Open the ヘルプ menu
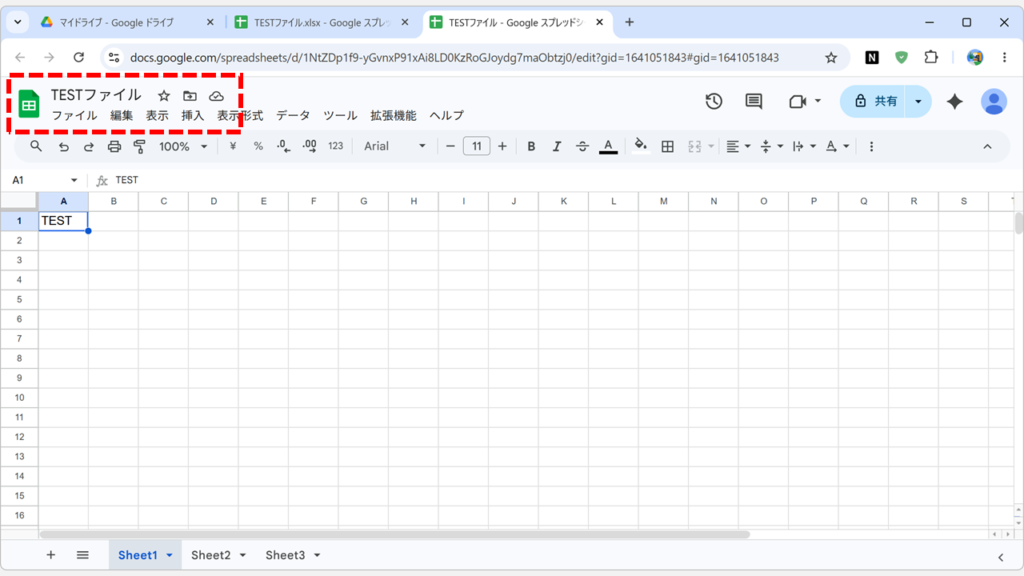The width and height of the screenshot is (1024, 576). point(447,116)
